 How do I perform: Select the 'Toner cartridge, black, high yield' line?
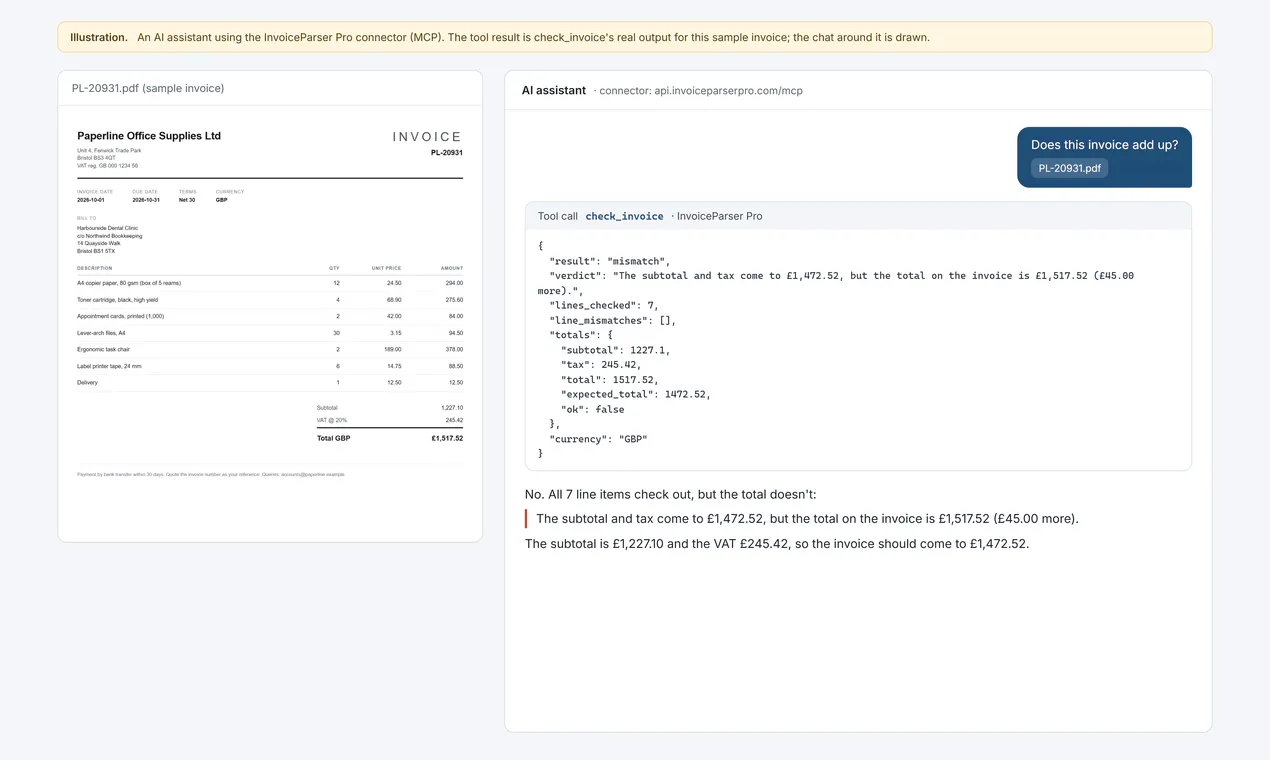point(118,300)
